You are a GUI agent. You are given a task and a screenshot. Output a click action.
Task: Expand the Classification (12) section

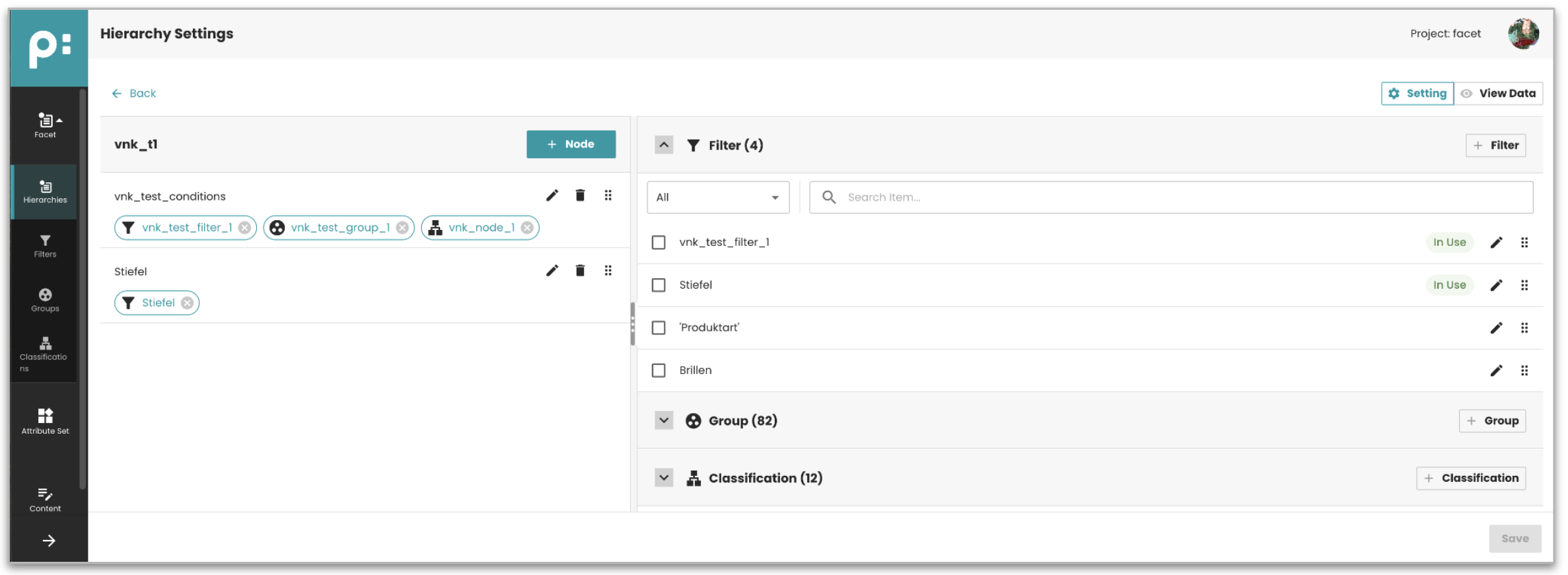663,478
